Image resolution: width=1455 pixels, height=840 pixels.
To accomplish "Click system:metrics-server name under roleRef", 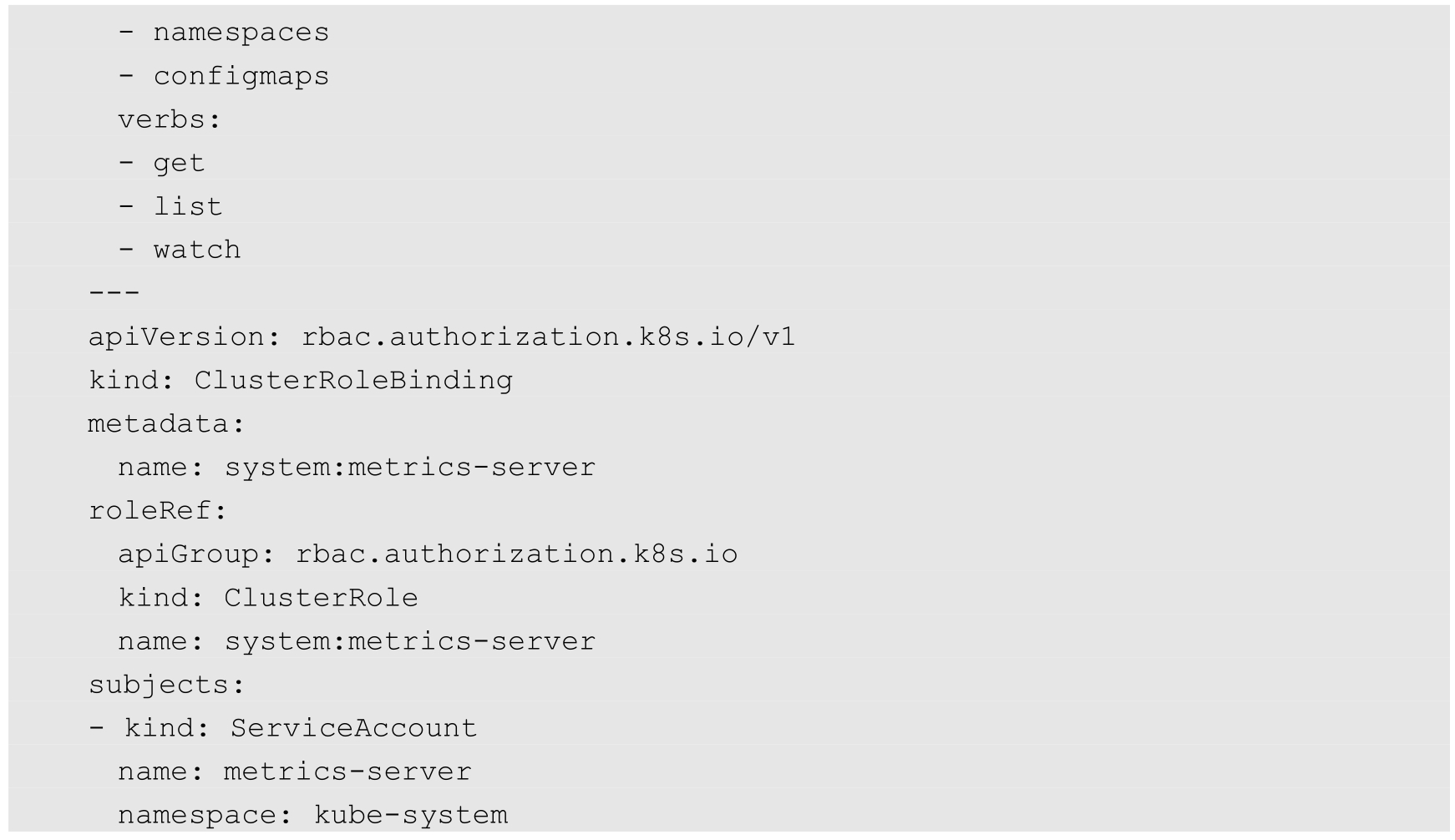I will tap(409, 641).
